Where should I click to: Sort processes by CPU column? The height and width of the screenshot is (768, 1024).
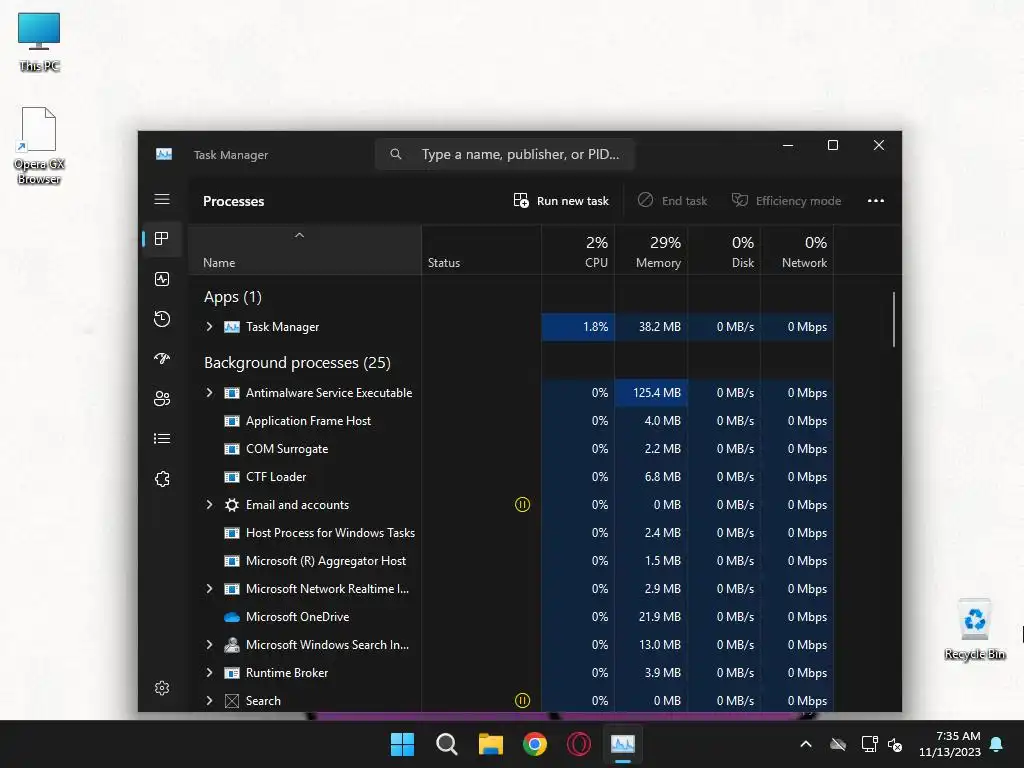tap(578, 251)
